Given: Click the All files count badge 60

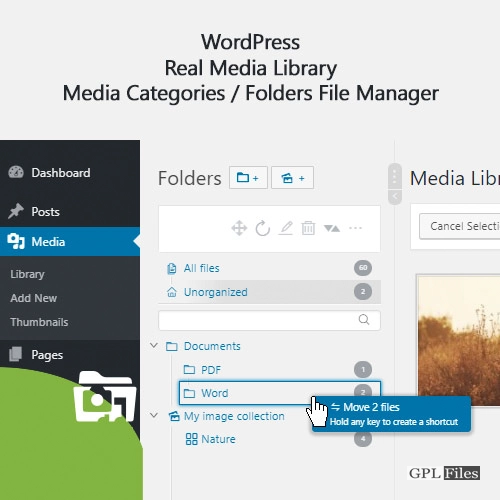Looking at the screenshot, I should tap(363, 268).
